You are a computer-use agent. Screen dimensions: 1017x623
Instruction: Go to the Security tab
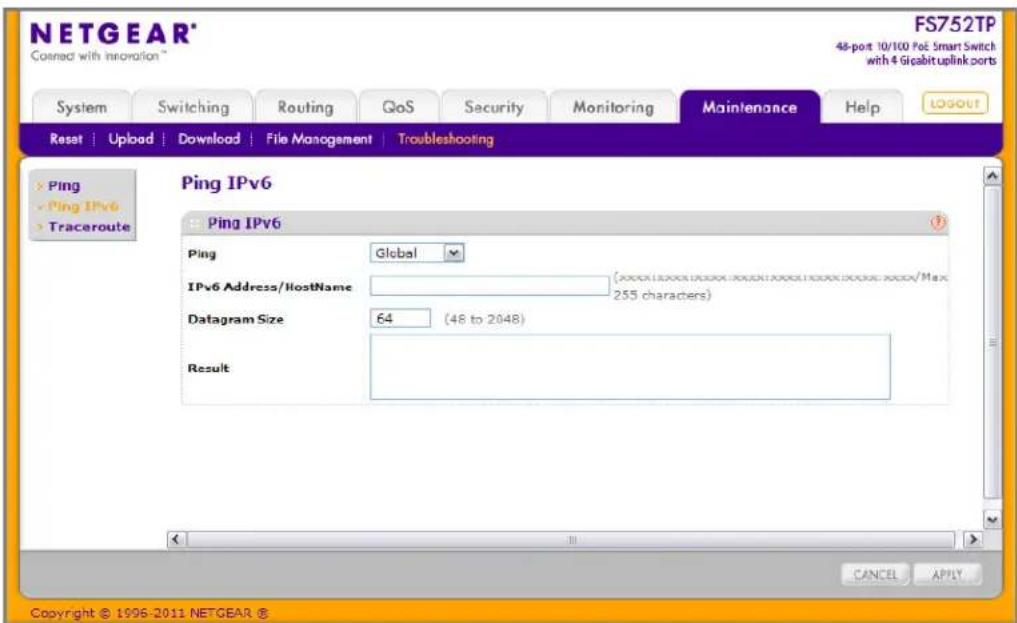pyautogui.click(x=494, y=107)
